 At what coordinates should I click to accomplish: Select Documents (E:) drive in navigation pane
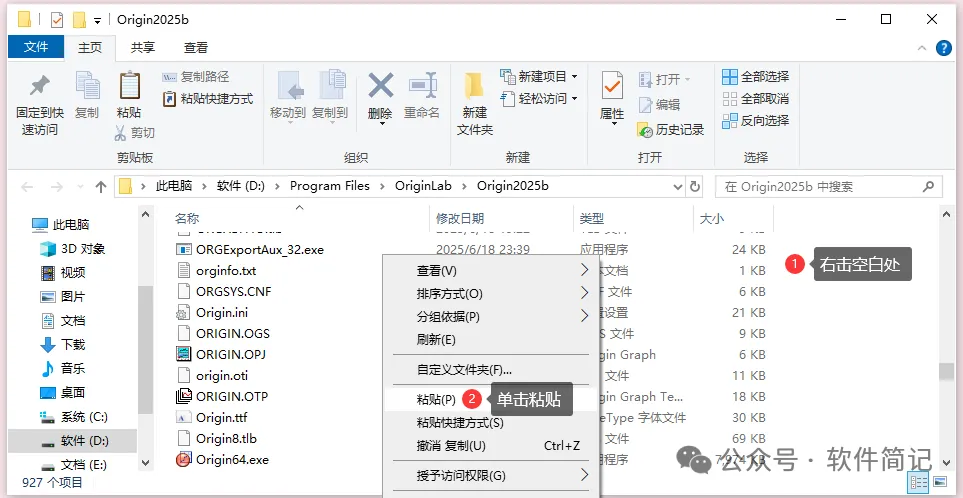[x=74, y=464]
